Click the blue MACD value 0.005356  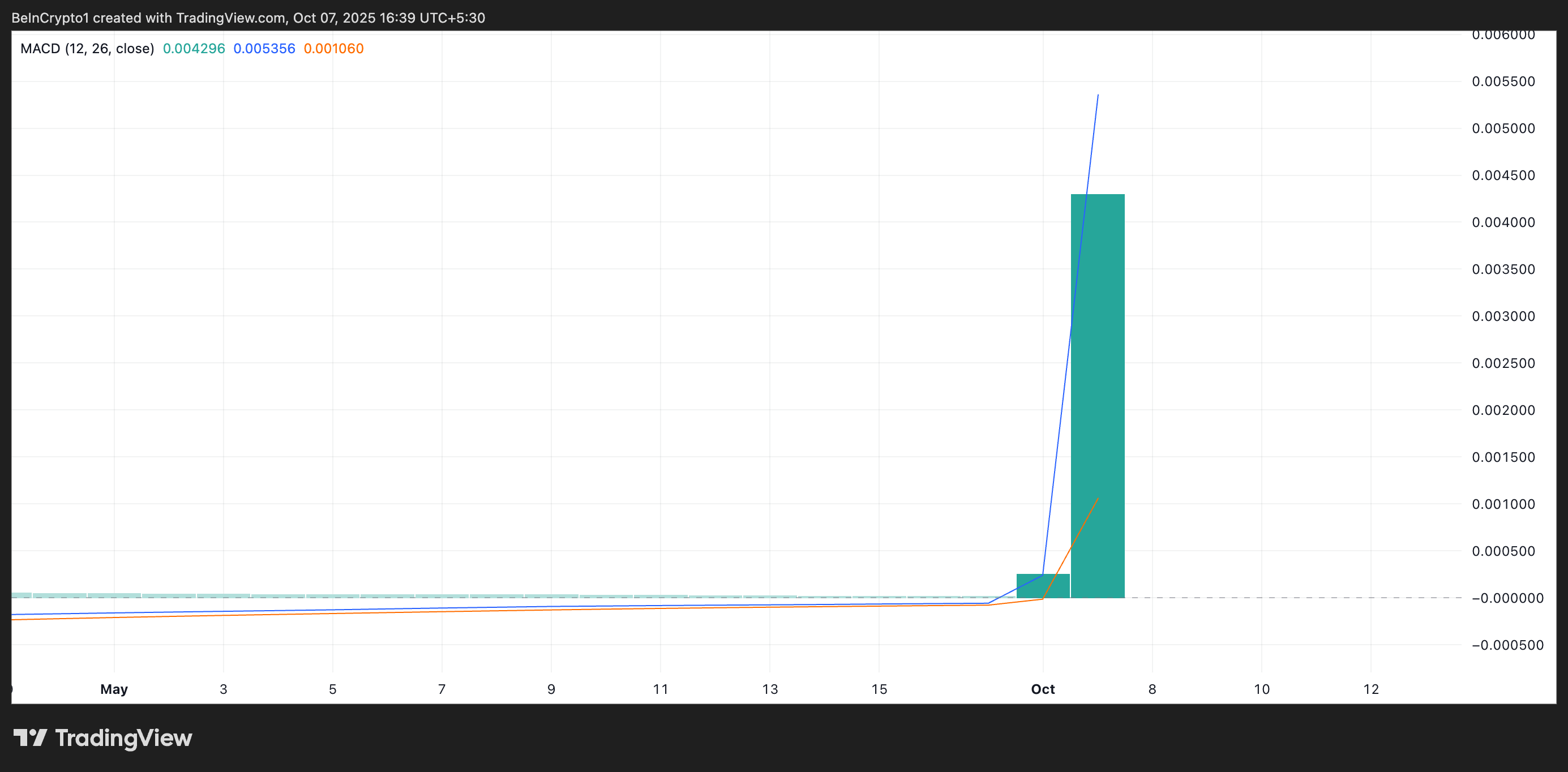pos(264,49)
